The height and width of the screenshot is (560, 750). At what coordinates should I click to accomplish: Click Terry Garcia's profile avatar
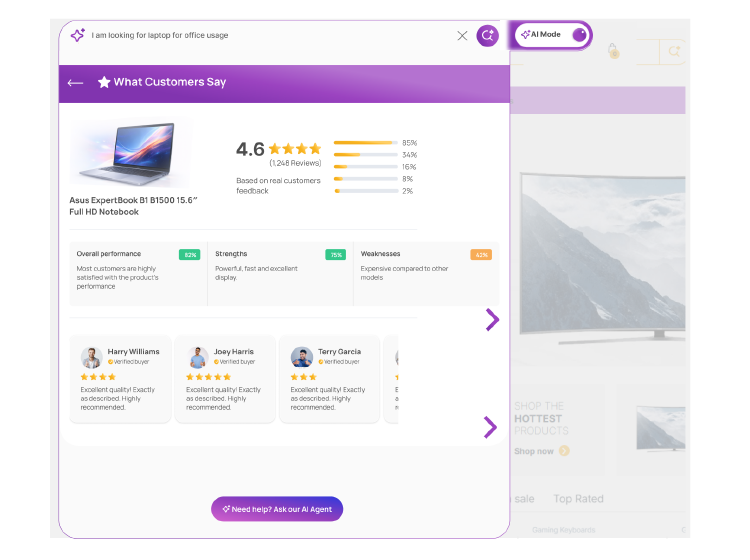(x=302, y=357)
